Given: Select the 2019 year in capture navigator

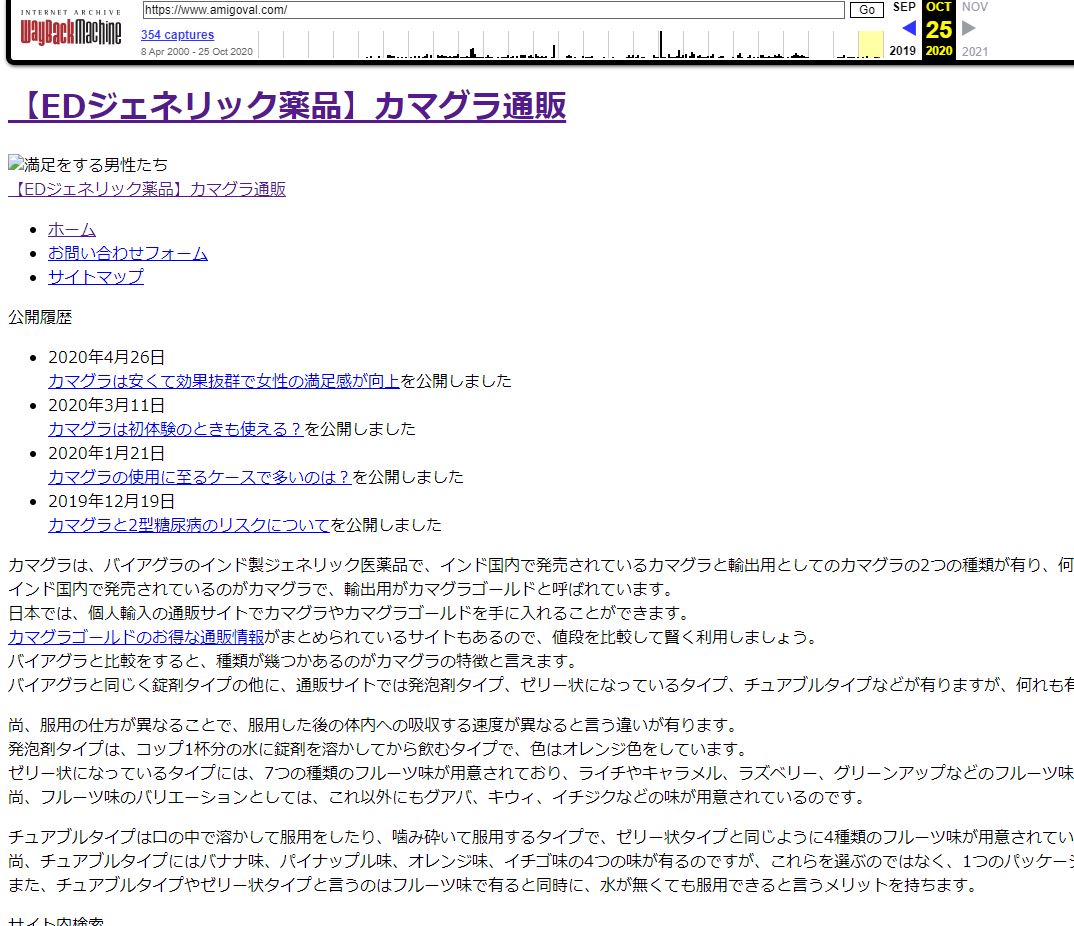Looking at the screenshot, I should click(x=902, y=51).
